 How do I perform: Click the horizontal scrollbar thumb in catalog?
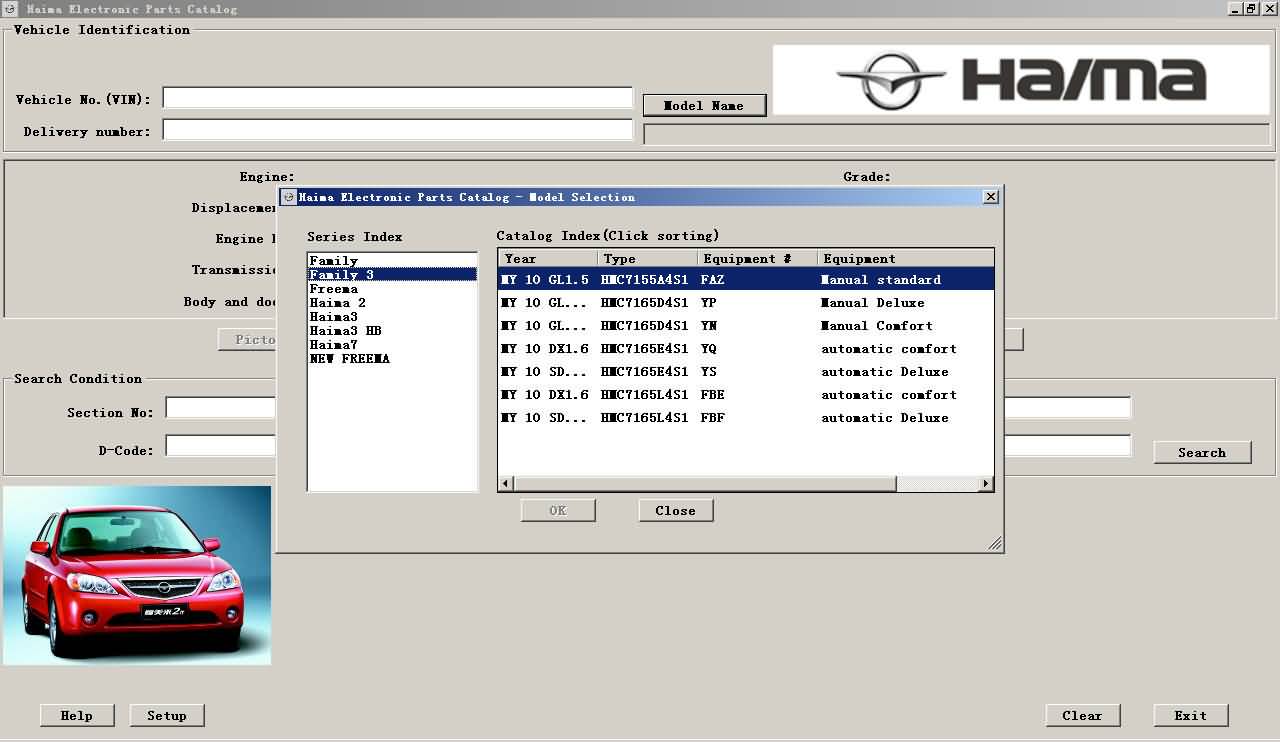coord(705,484)
